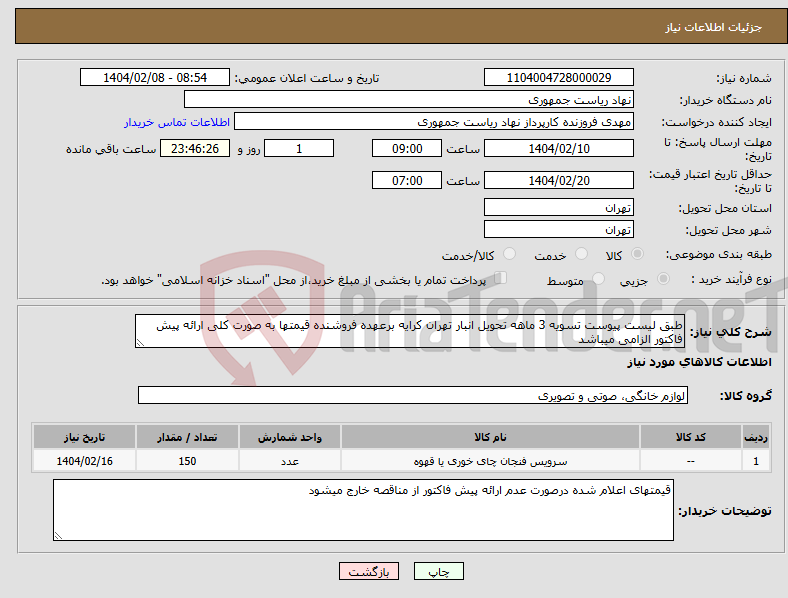Click the بازگشت back button
This screenshot has height=598, width=788.
click(369, 571)
